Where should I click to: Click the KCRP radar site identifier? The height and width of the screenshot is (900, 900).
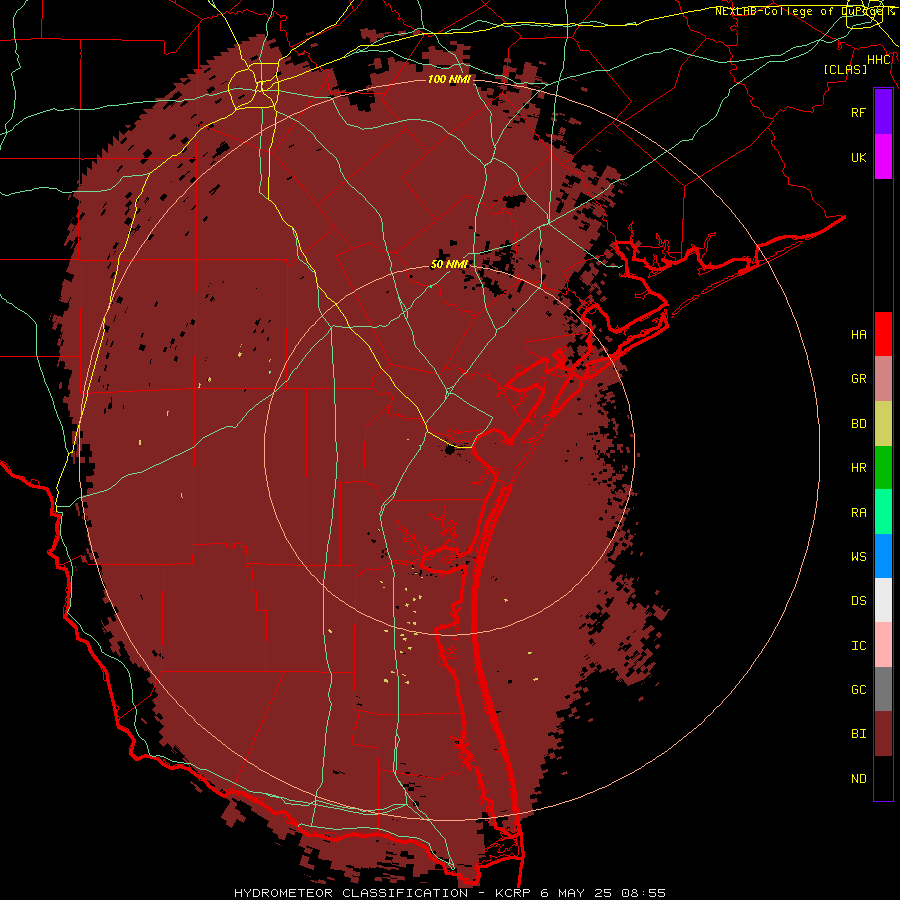coord(513,893)
